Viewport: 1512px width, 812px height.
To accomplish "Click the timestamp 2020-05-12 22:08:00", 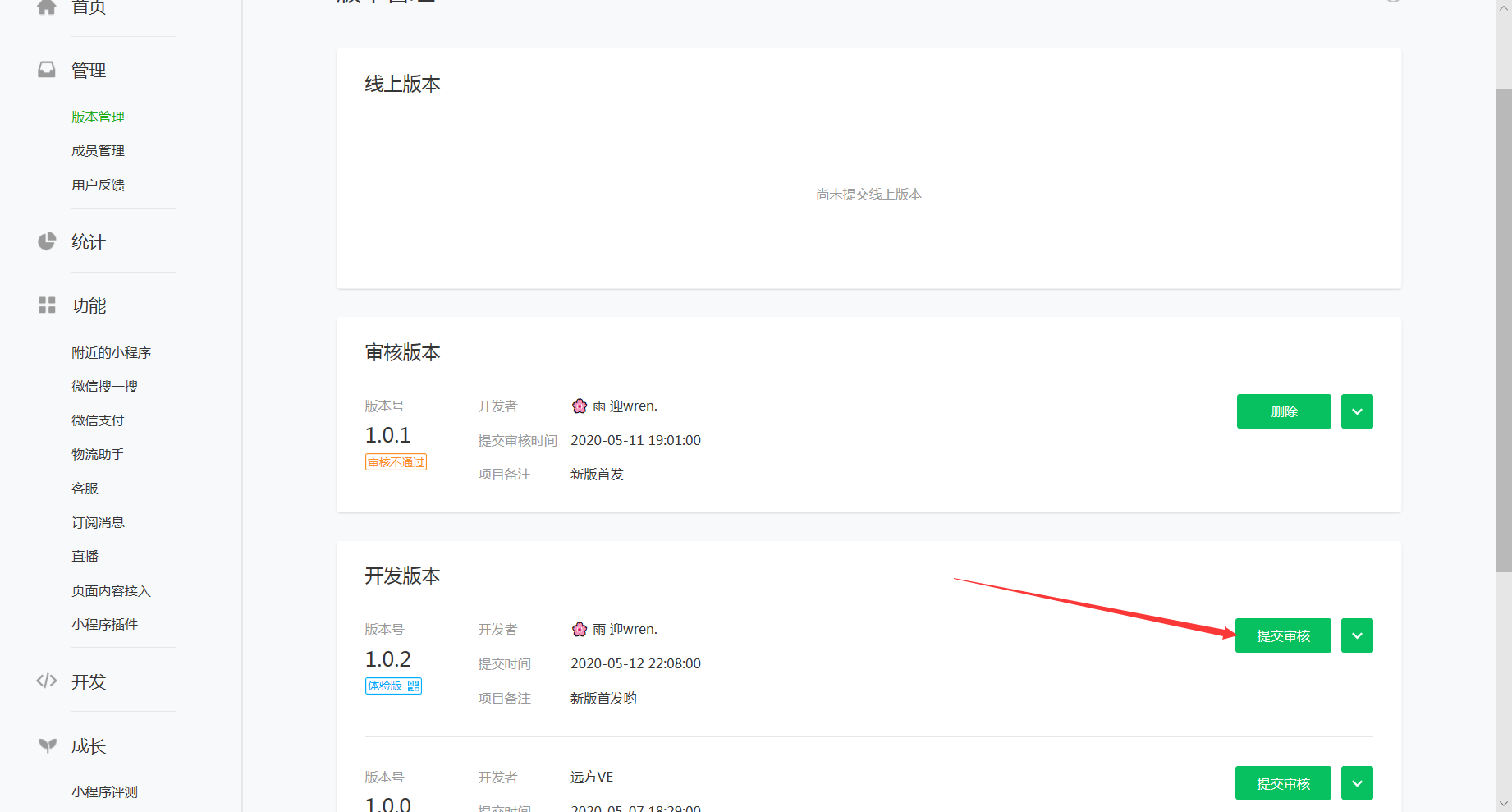I will pyautogui.click(x=635, y=663).
